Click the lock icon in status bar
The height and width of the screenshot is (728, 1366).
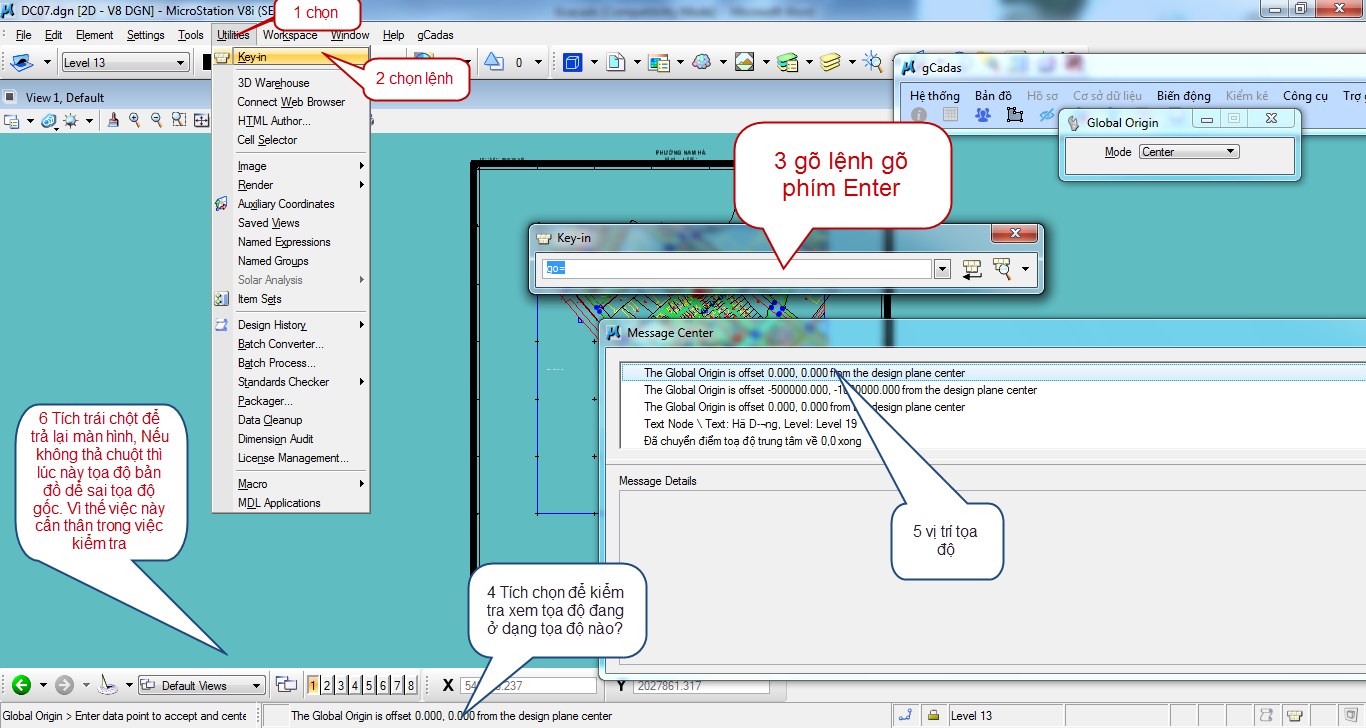[933, 715]
